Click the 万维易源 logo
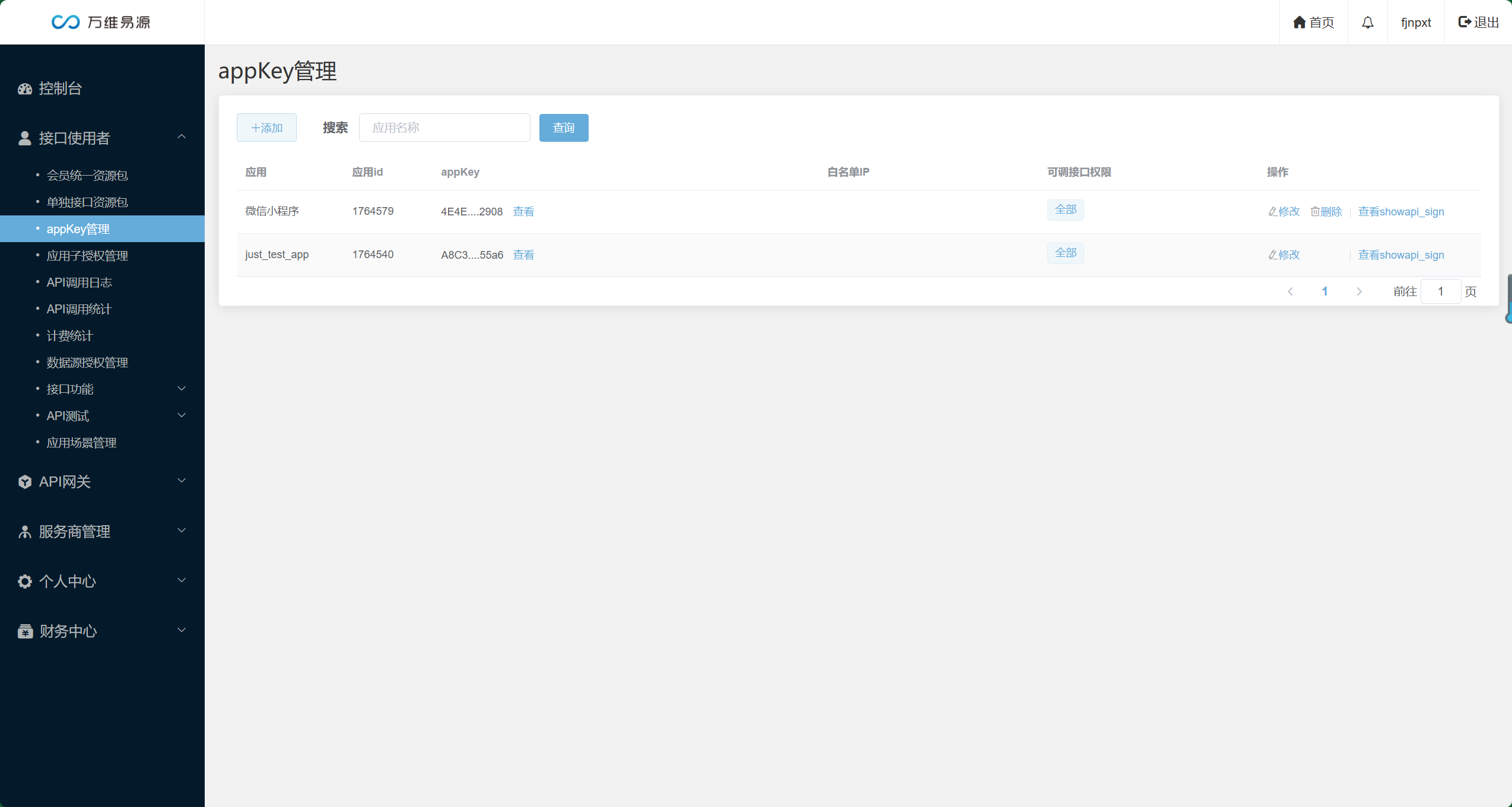The height and width of the screenshot is (807, 1512). click(101, 23)
